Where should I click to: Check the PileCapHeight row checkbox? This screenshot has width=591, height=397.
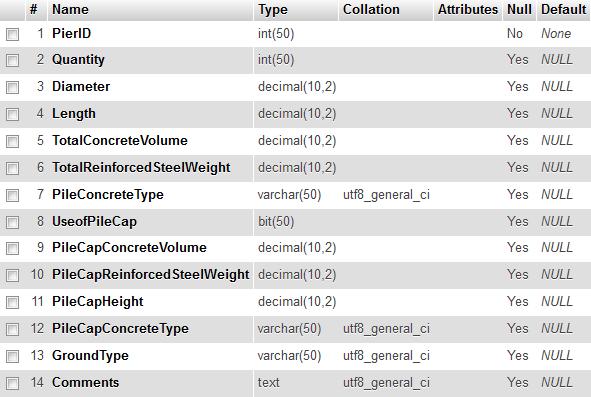12,302
